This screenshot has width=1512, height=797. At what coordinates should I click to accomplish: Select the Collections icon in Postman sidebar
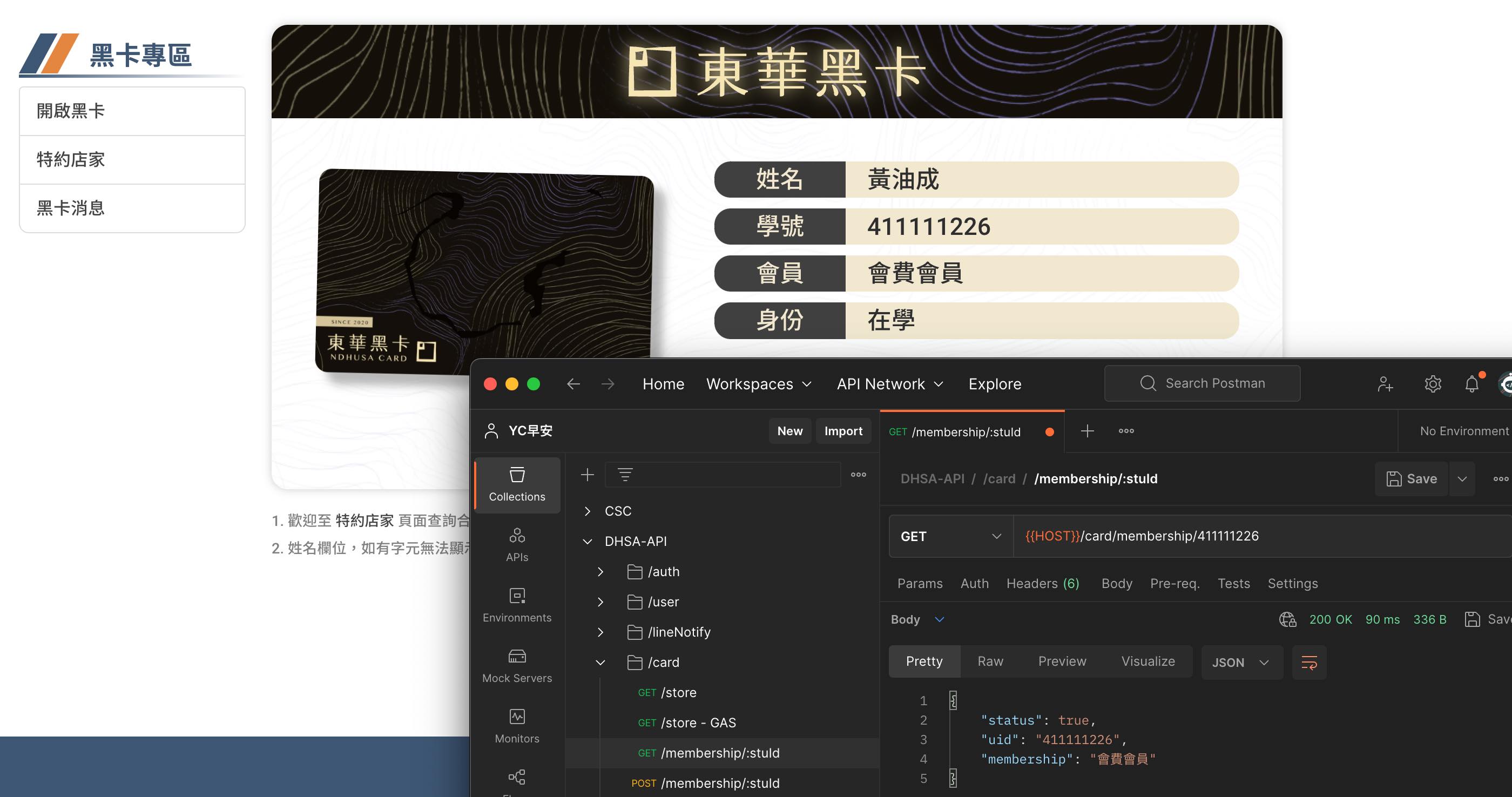tap(517, 484)
